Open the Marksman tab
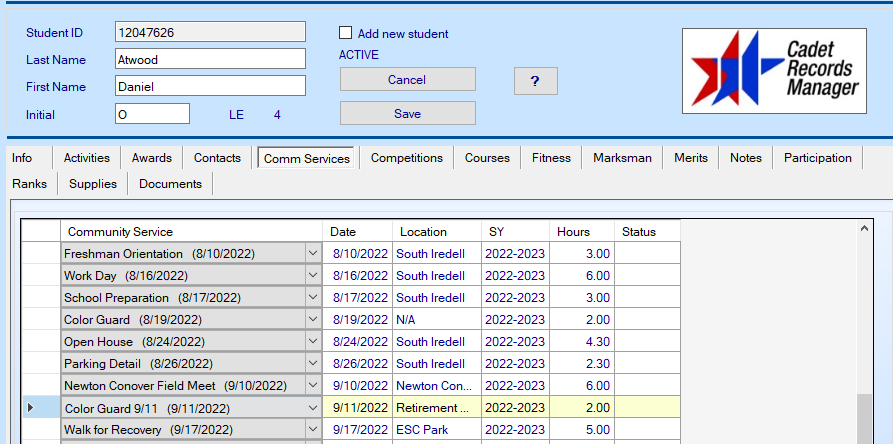Viewport: 893px width, 444px height. 621,158
